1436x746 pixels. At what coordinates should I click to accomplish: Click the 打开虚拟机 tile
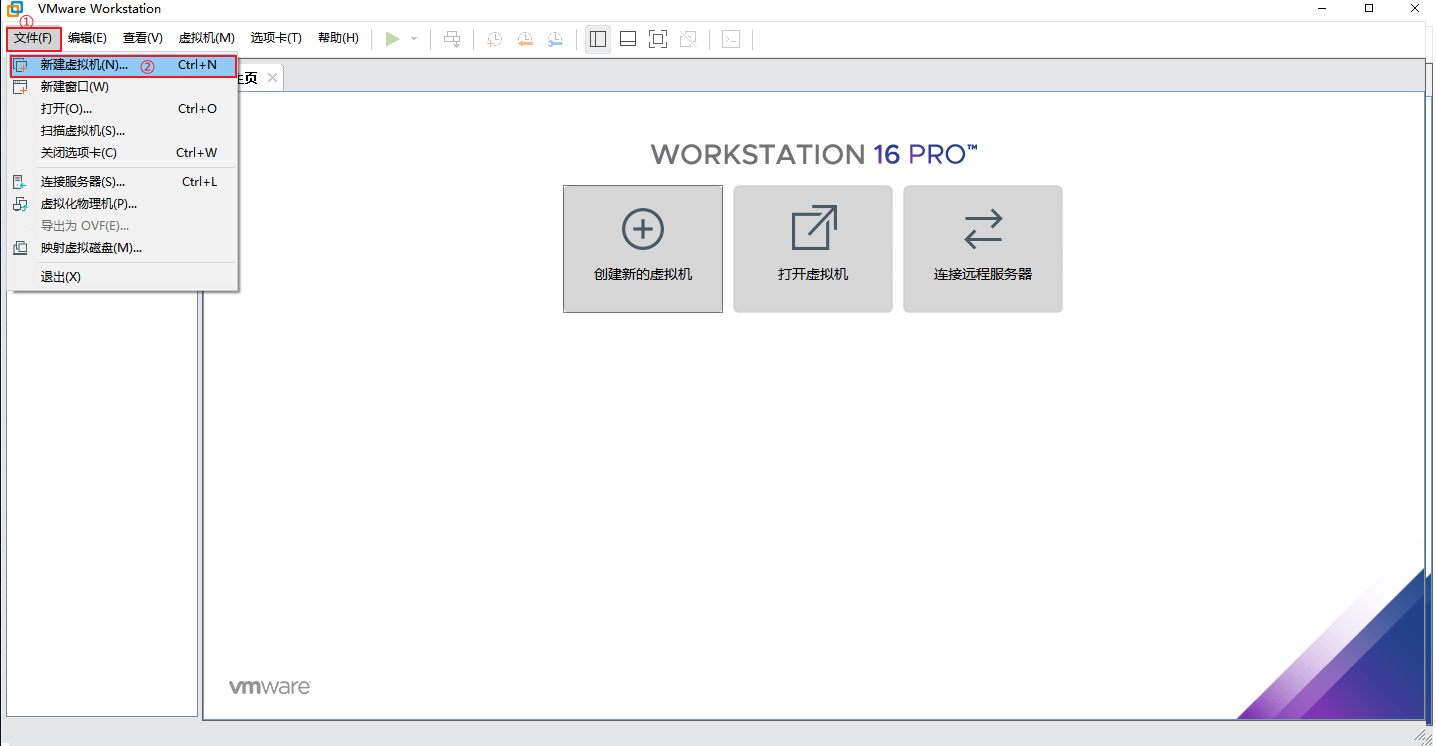tap(813, 249)
